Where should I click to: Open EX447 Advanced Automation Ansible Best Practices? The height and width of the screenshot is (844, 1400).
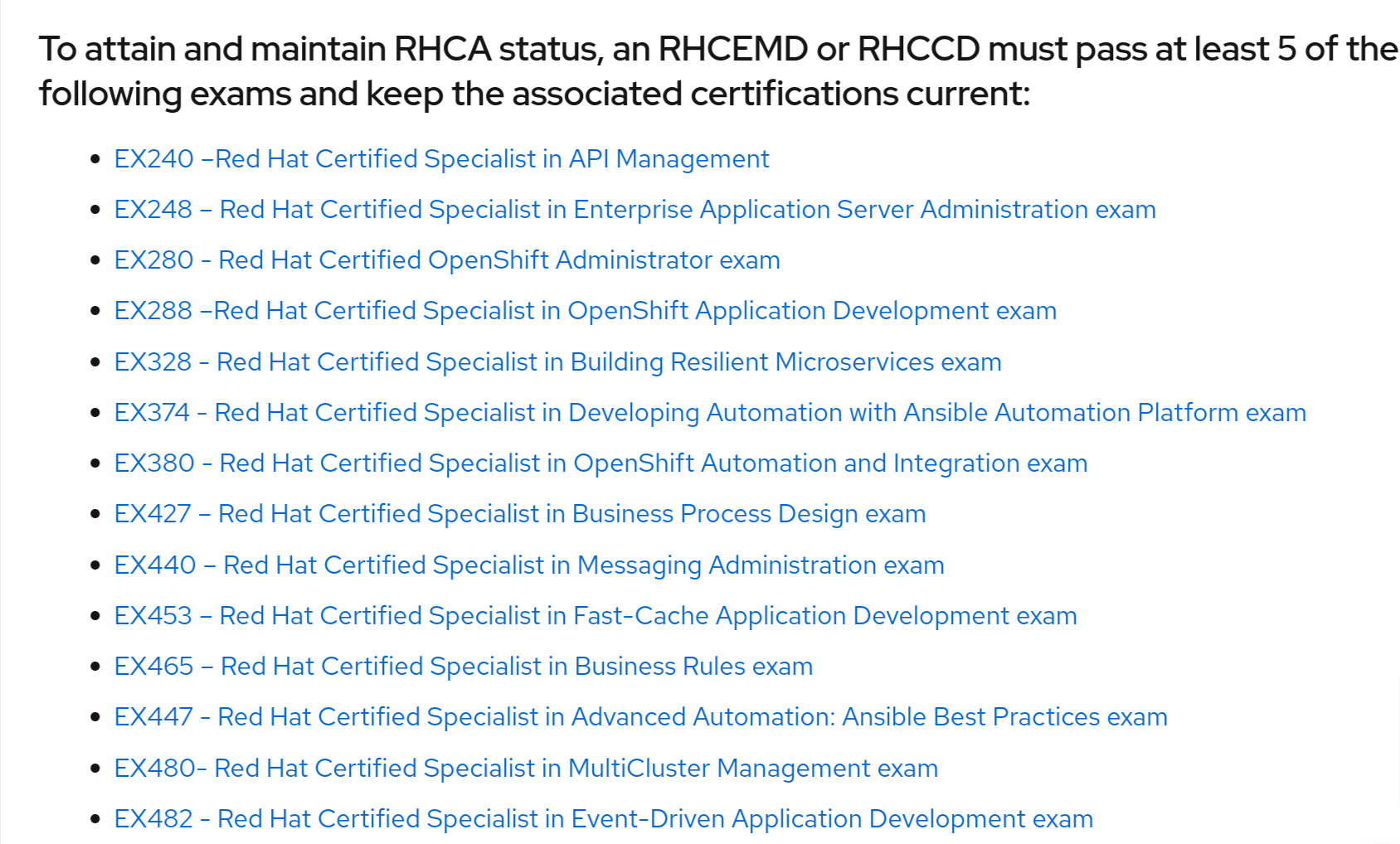(x=640, y=716)
